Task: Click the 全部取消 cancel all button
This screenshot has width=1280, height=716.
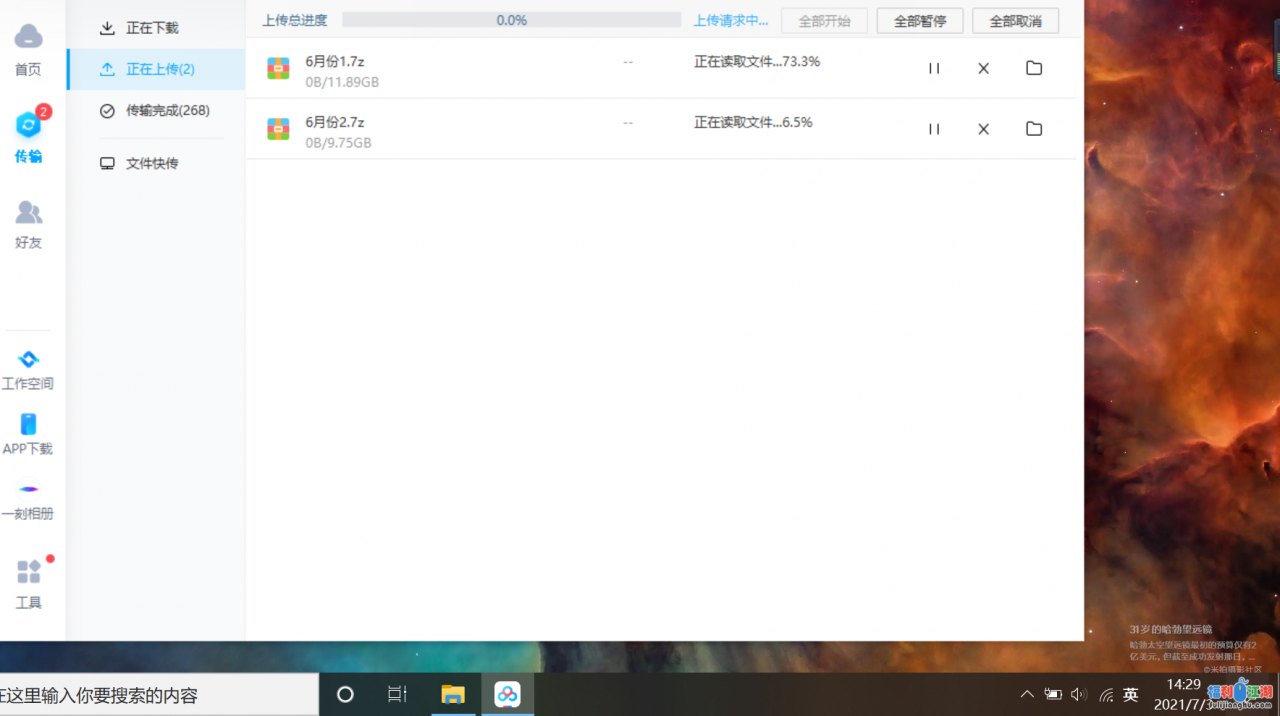Action: 1015,19
